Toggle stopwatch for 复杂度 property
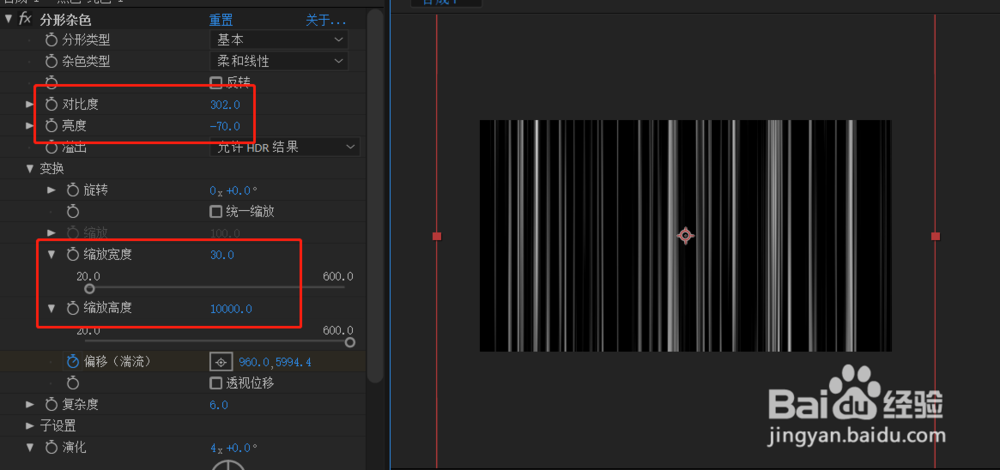This screenshot has height=470, width=1000. pyautogui.click(x=51, y=404)
